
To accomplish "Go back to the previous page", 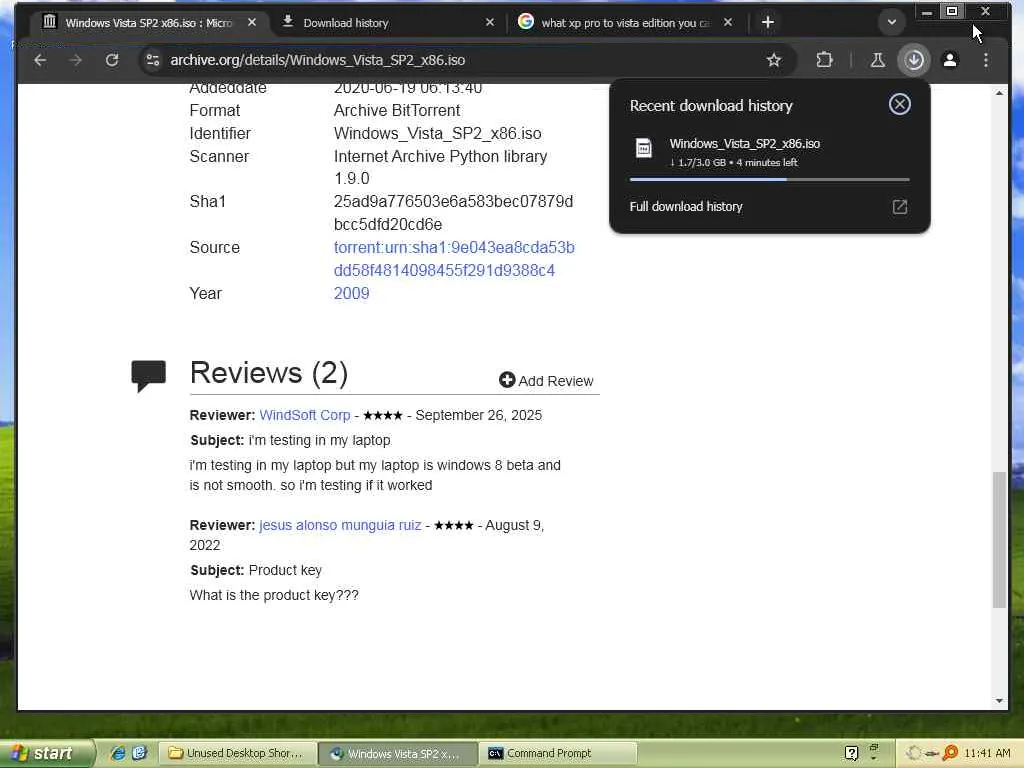I will 40,60.
